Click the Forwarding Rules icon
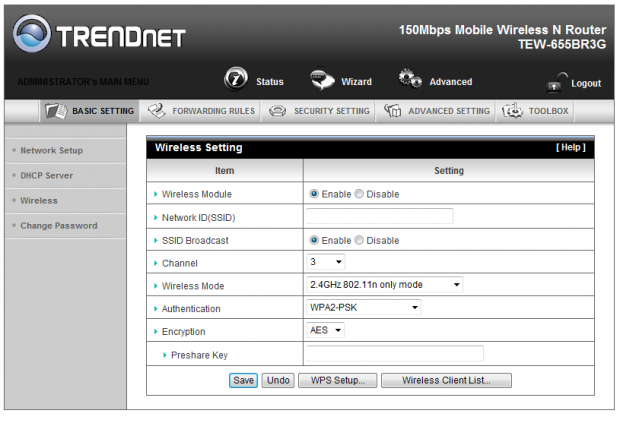The image size is (620, 423). tap(157, 111)
